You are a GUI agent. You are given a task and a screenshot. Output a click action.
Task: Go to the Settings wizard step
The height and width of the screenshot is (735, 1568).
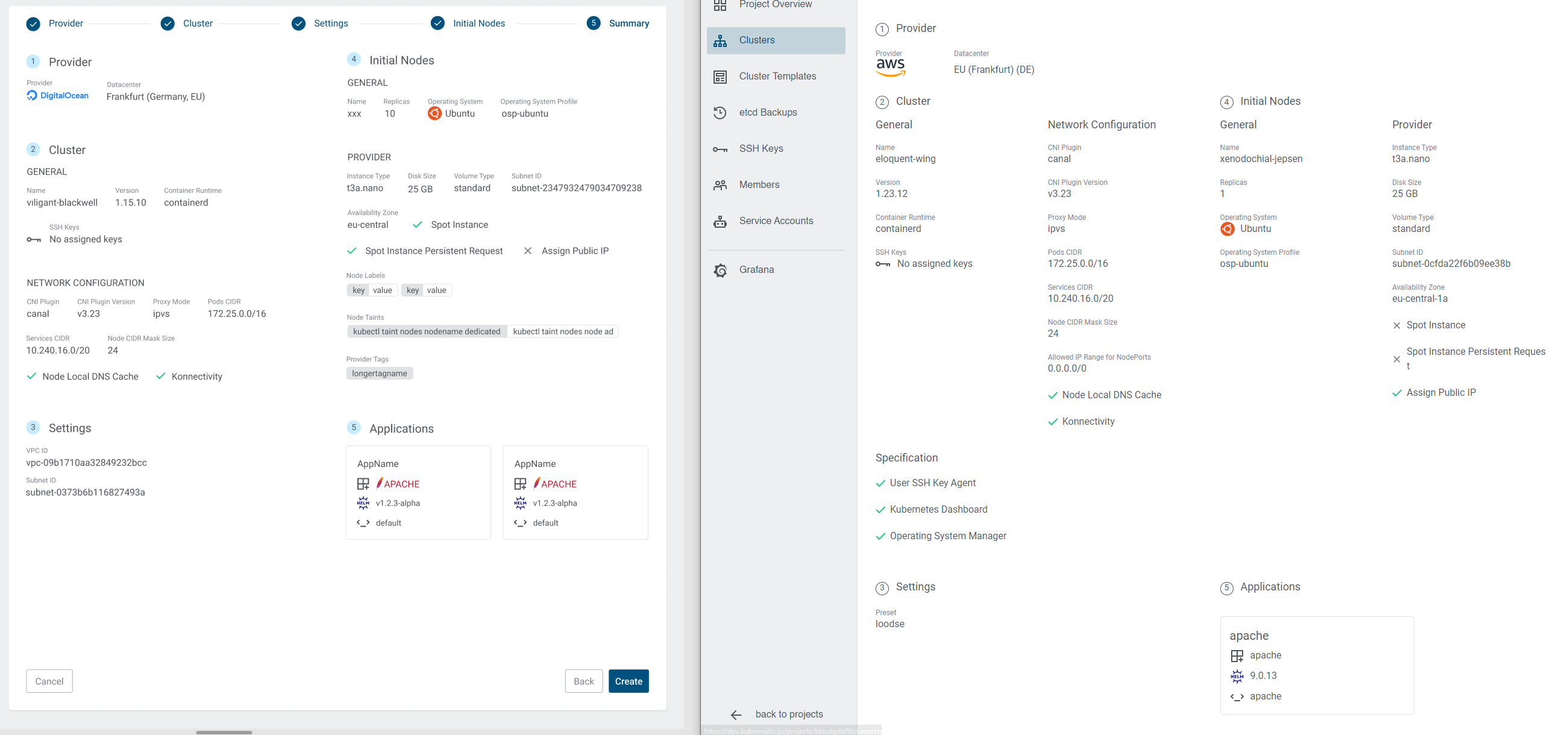click(319, 23)
